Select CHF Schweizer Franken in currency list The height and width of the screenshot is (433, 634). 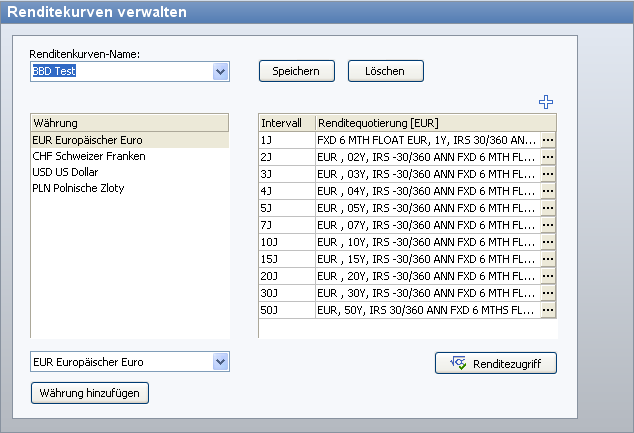pyautogui.click(x=89, y=156)
